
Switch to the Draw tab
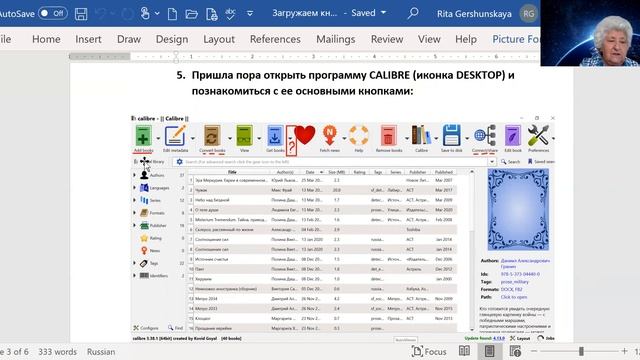(129, 39)
